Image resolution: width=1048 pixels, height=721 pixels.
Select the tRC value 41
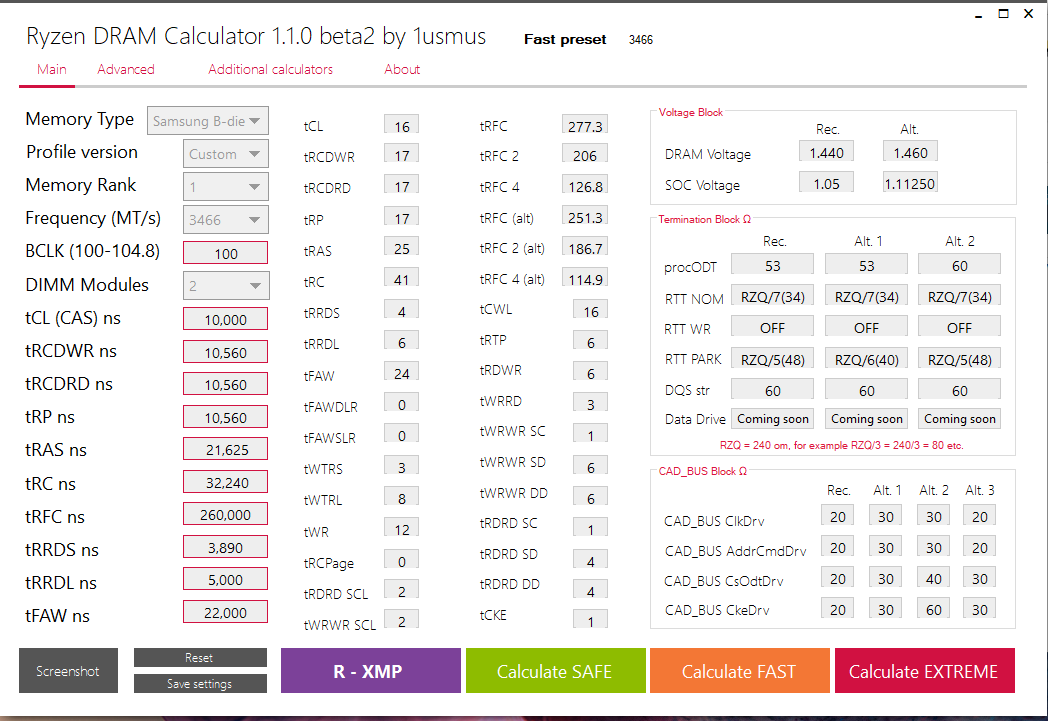click(402, 279)
